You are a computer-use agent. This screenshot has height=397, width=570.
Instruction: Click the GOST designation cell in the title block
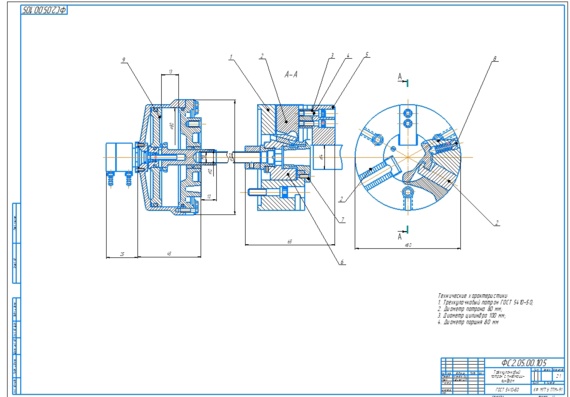508,390
